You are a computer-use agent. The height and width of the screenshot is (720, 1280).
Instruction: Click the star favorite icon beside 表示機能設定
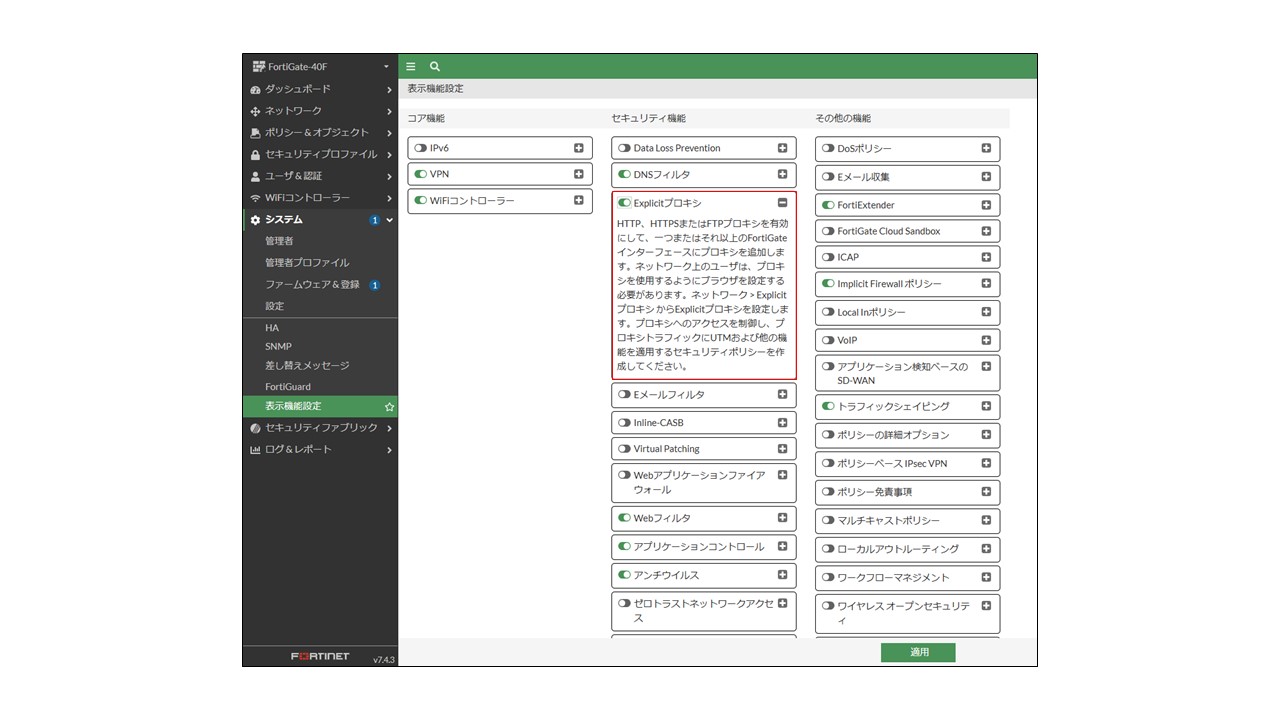[x=389, y=407]
